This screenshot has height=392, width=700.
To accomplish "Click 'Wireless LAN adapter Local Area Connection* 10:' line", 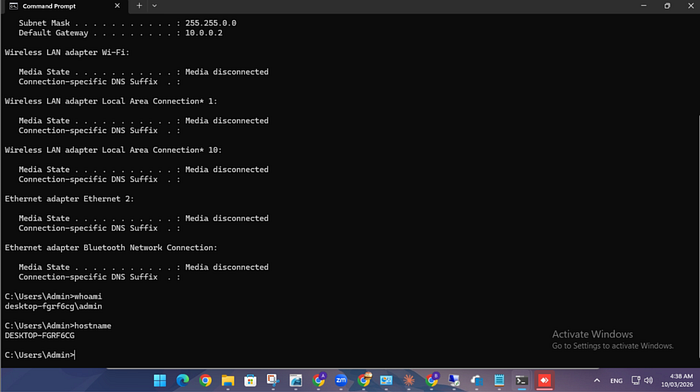I will 113,150.
